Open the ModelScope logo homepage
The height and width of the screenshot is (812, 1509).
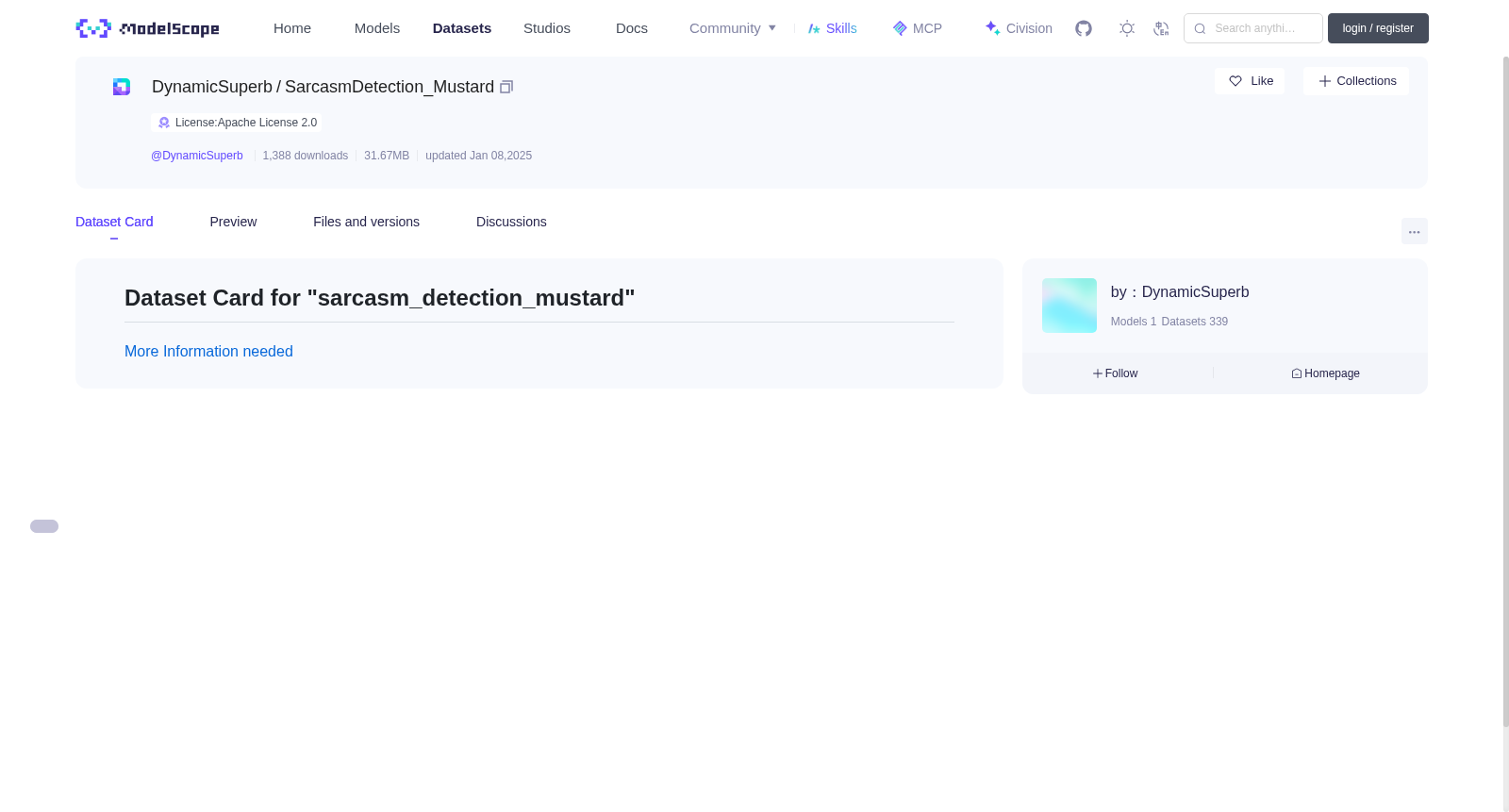coord(147,28)
